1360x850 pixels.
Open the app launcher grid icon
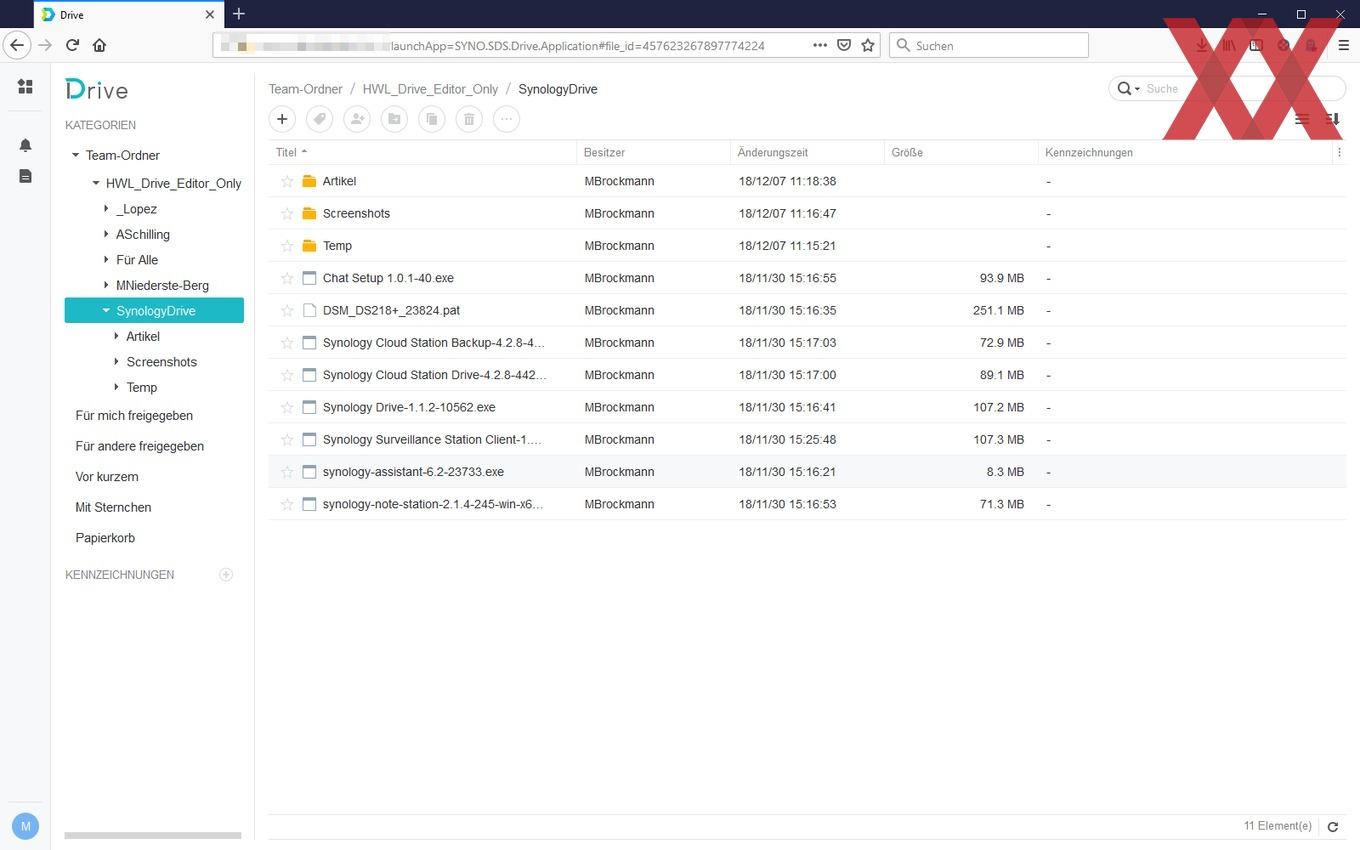(25, 87)
